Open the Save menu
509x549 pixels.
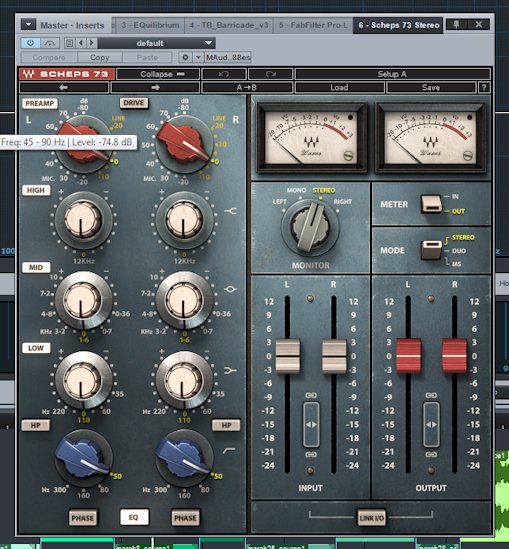[x=431, y=88]
